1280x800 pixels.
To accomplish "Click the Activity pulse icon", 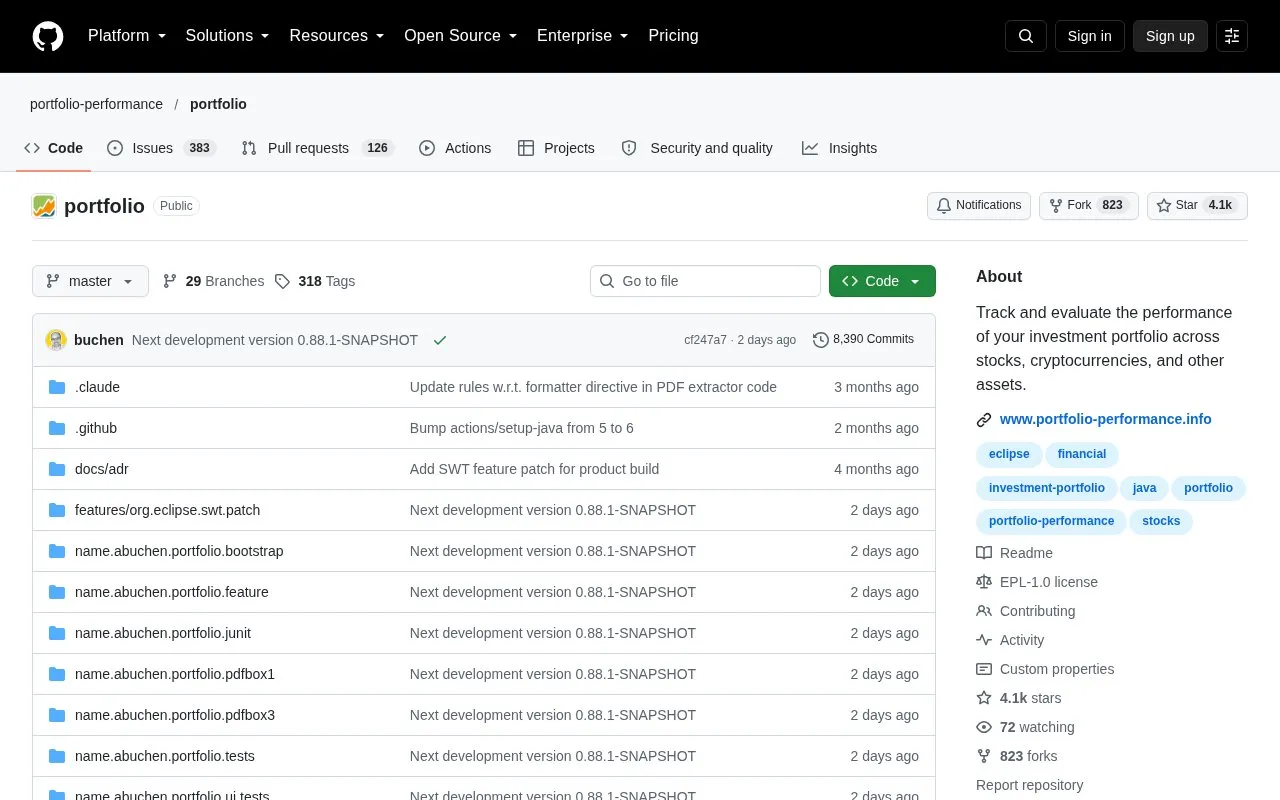I will [x=984, y=640].
